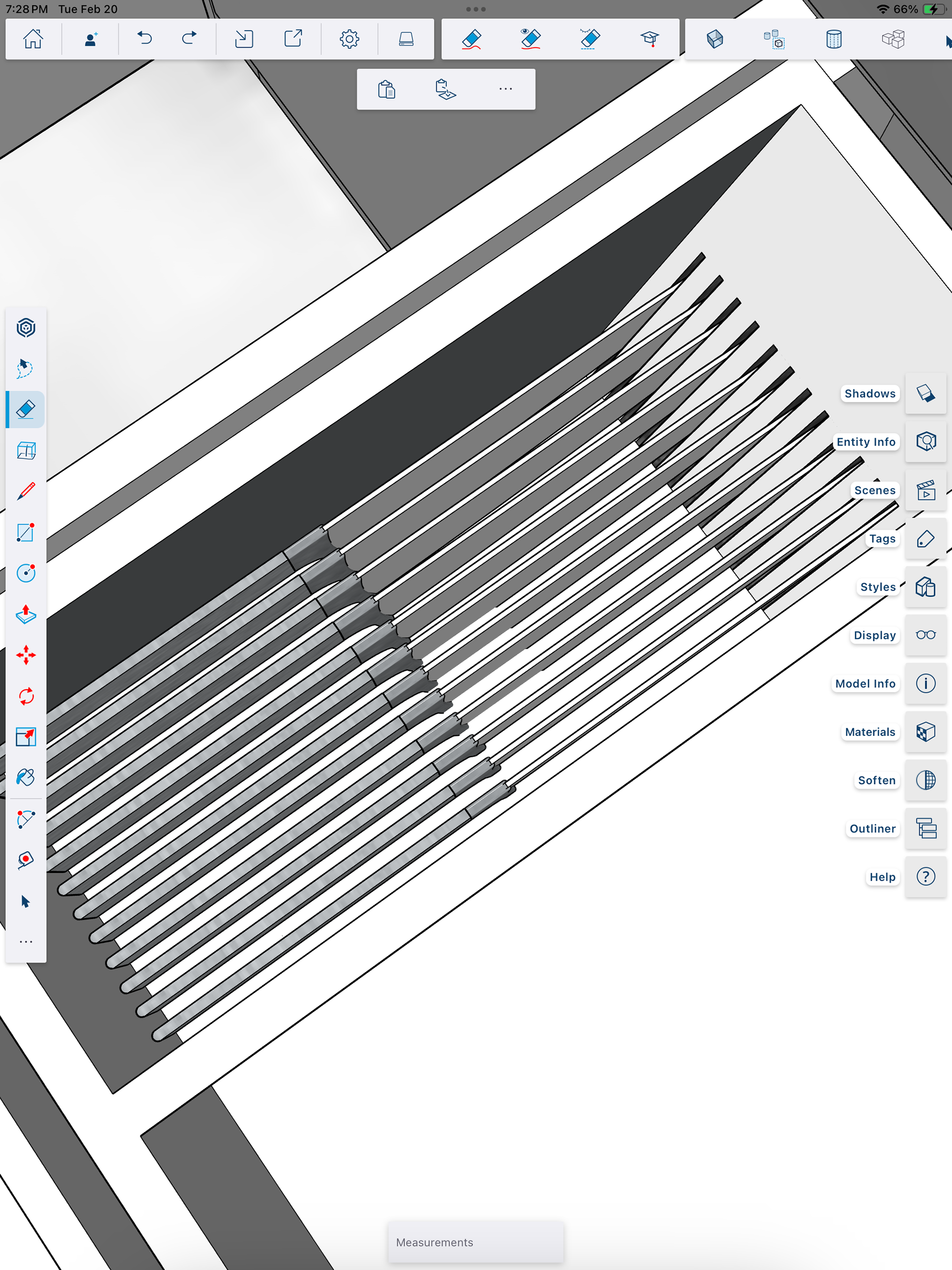952x1270 pixels.
Task: Tap the Entity Info label
Action: coord(866,441)
